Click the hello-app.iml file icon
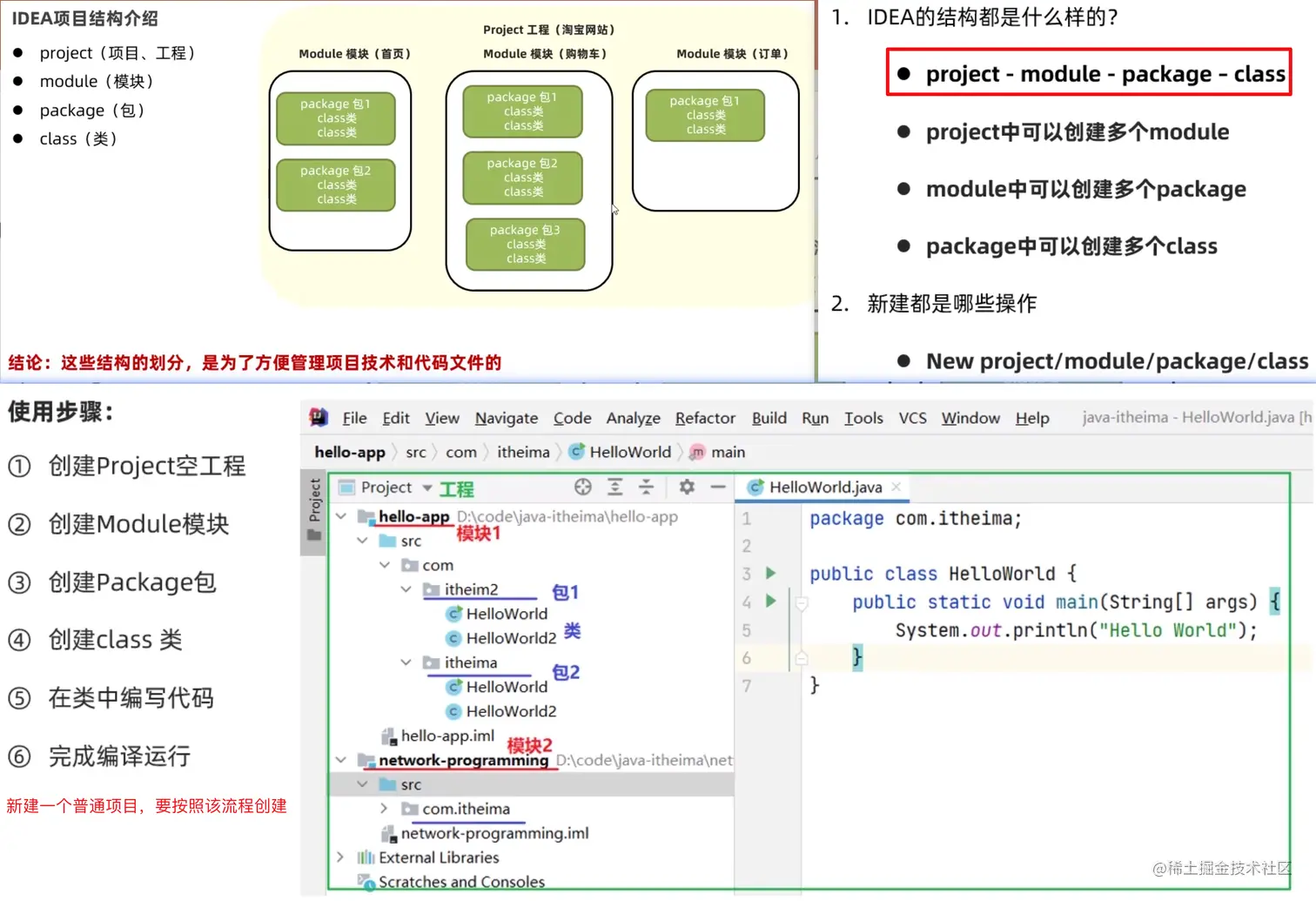Image resolution: width=1316 pixels, height=901 pixels. point(389,736)
